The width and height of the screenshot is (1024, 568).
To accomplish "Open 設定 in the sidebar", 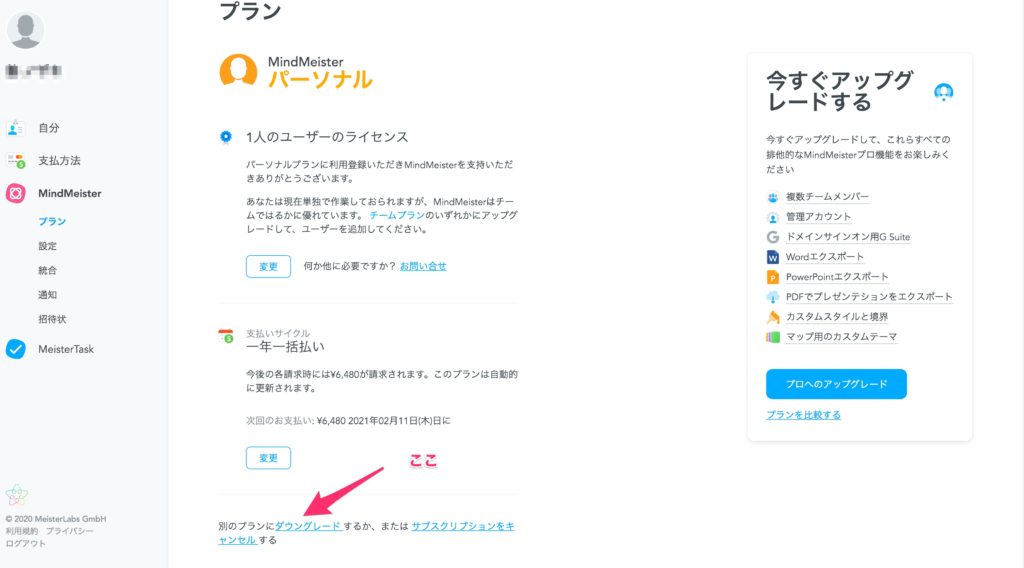I will coord(48,246).
